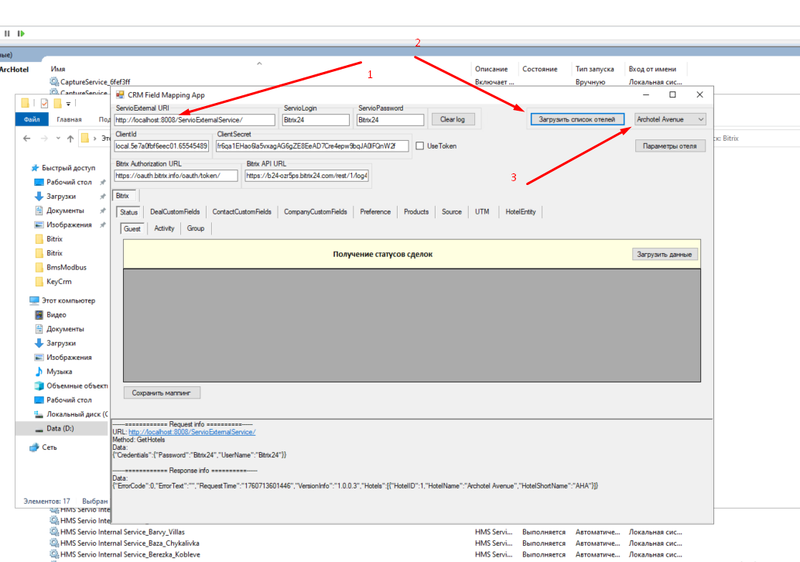The height and width of the screenshot is (562, 800).
Task: Open the HotelEntity tab
Action: tap(520, 212)
